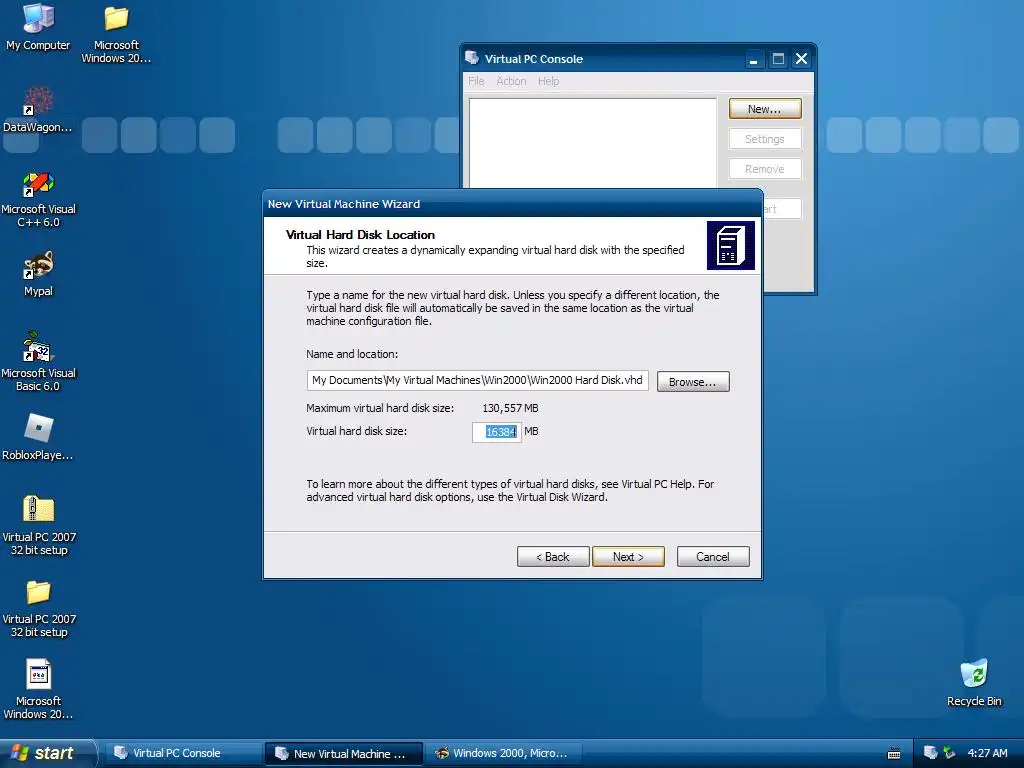Click Browse... to choose disk location
This screenshot has height=768, width=1024.
coord(693,382)
